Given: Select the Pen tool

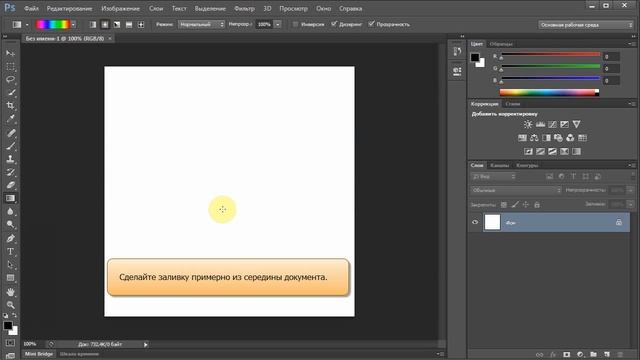Looking at the screenshot, I should pyautogui.click(x=10, y=239).
